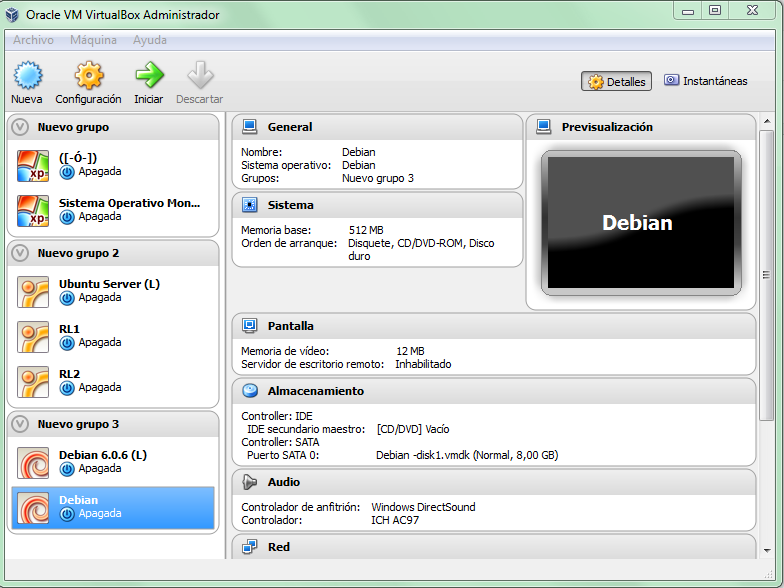The image size is (784, 588).
Task: Select Sistema Operativo Mon... XP icon
Action: (x=32, y=211)
